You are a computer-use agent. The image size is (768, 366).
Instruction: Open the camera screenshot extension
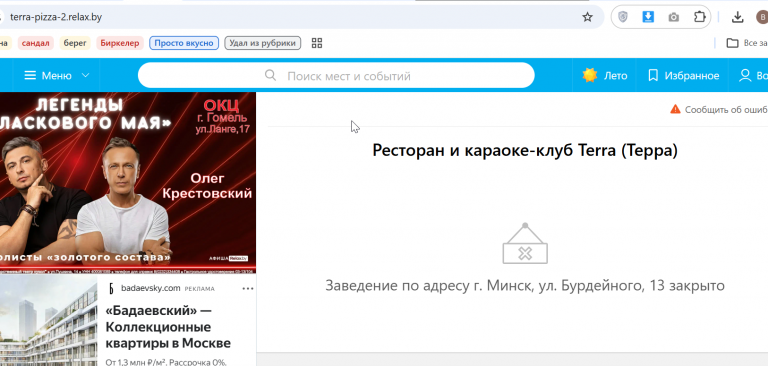tap(673, 17)
